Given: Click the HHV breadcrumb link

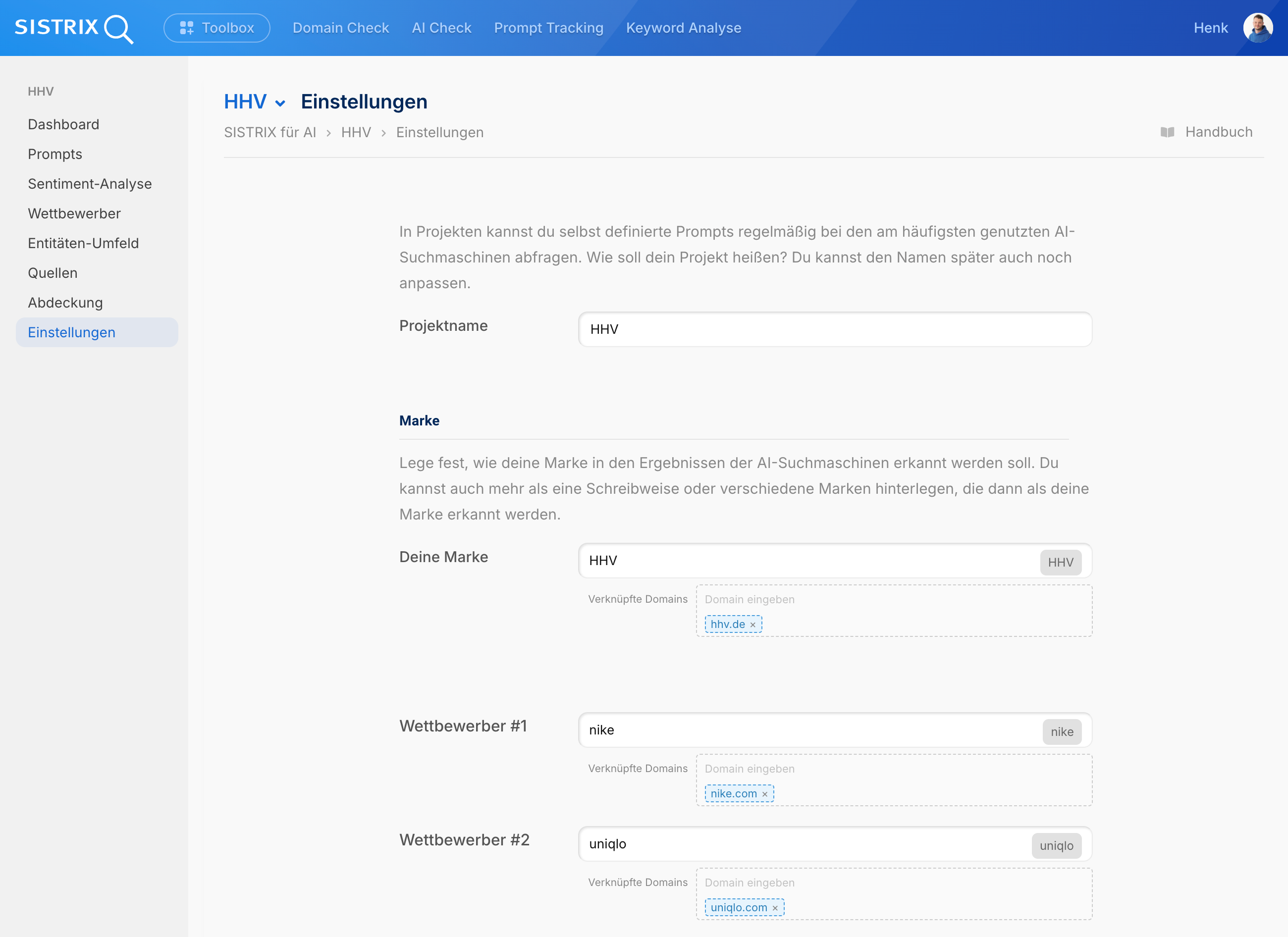Looking at the screenshot, I should coord(356,132).
